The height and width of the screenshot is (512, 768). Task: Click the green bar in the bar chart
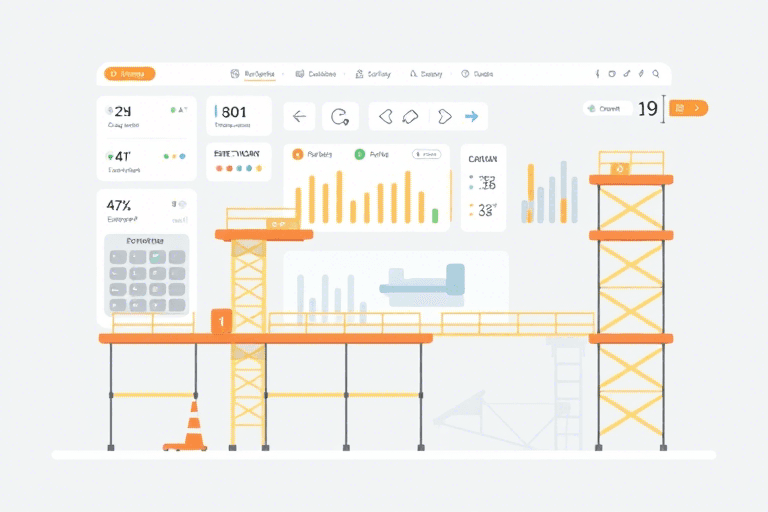[x=435, y=215]
